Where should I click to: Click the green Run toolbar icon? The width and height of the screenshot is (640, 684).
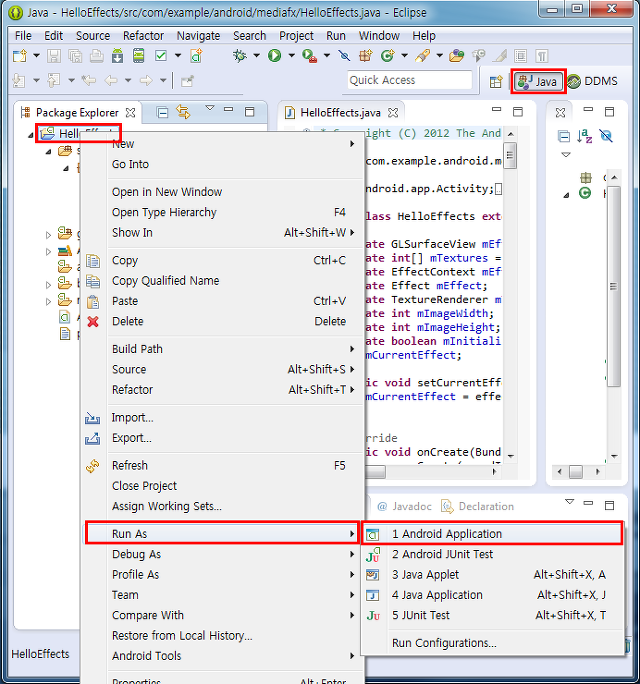point(274,56)
